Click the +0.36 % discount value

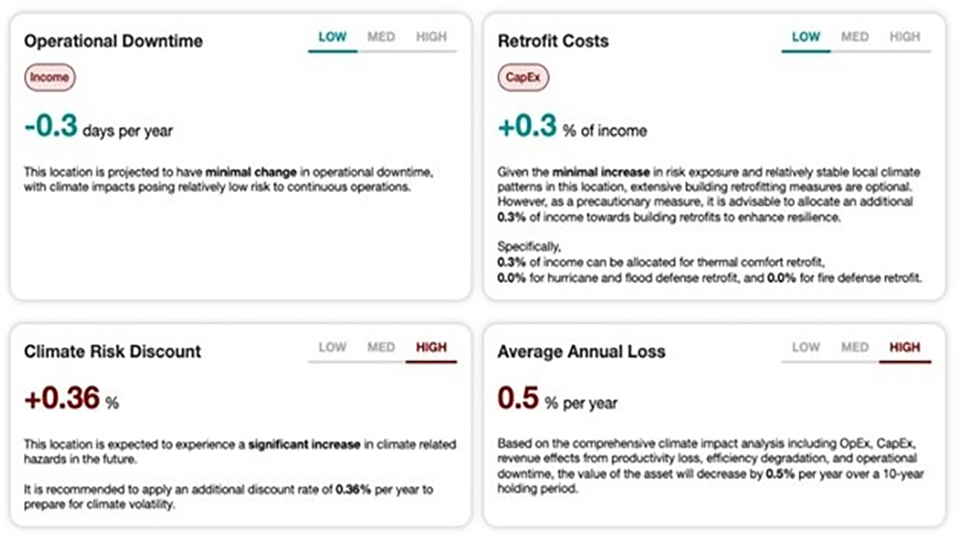coord(71,399)
